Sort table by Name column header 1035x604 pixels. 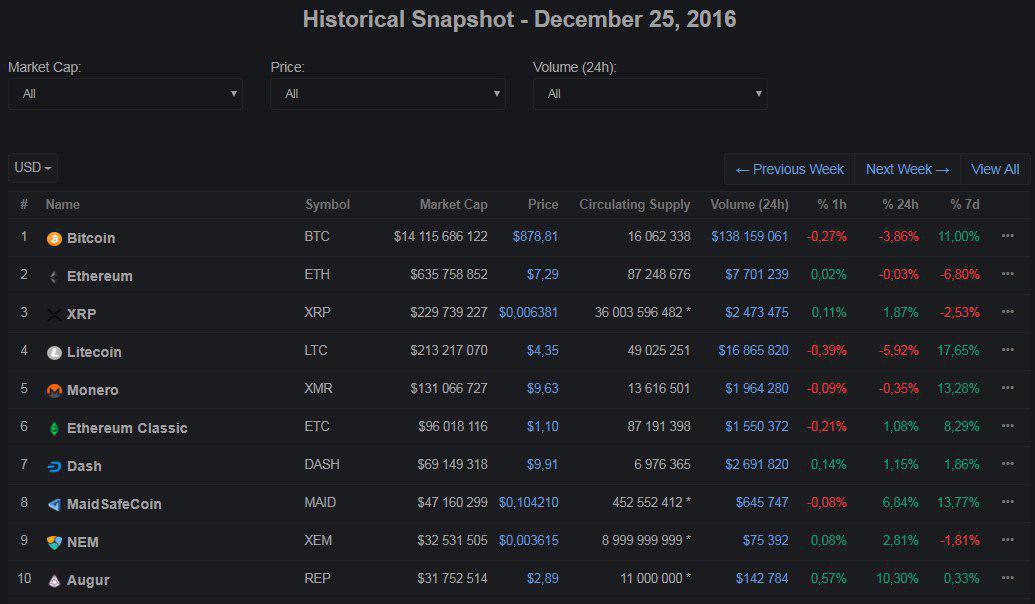pyautogui.click(x=63, y=205)
